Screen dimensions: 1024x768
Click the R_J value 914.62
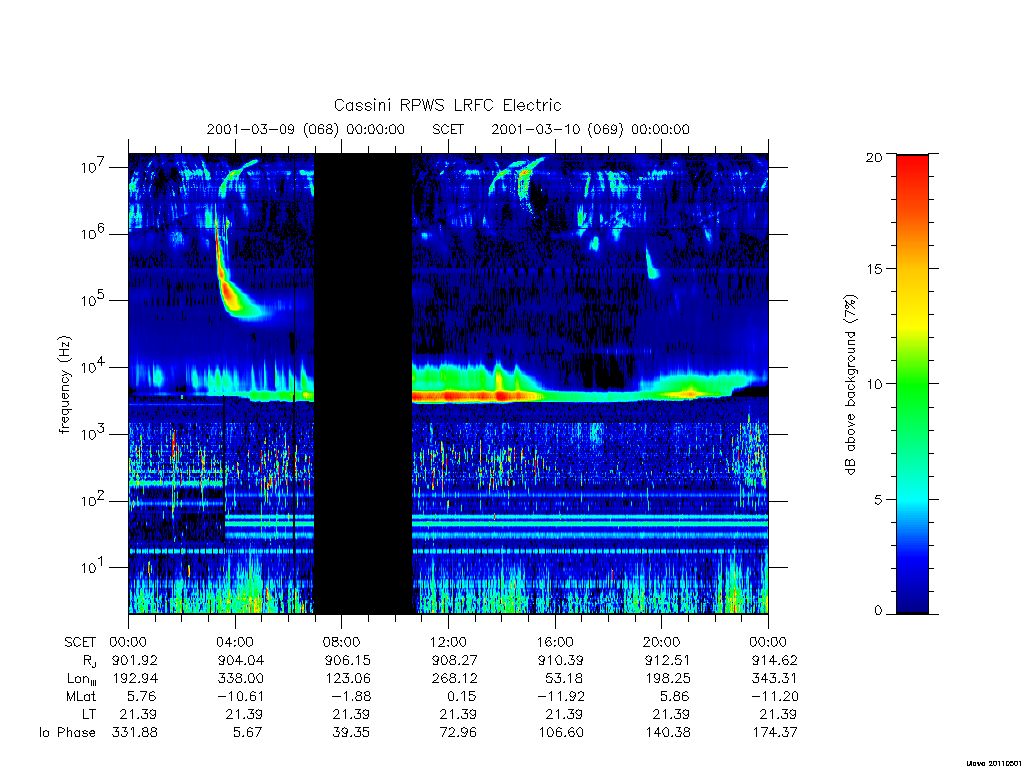tap(775, 660)
